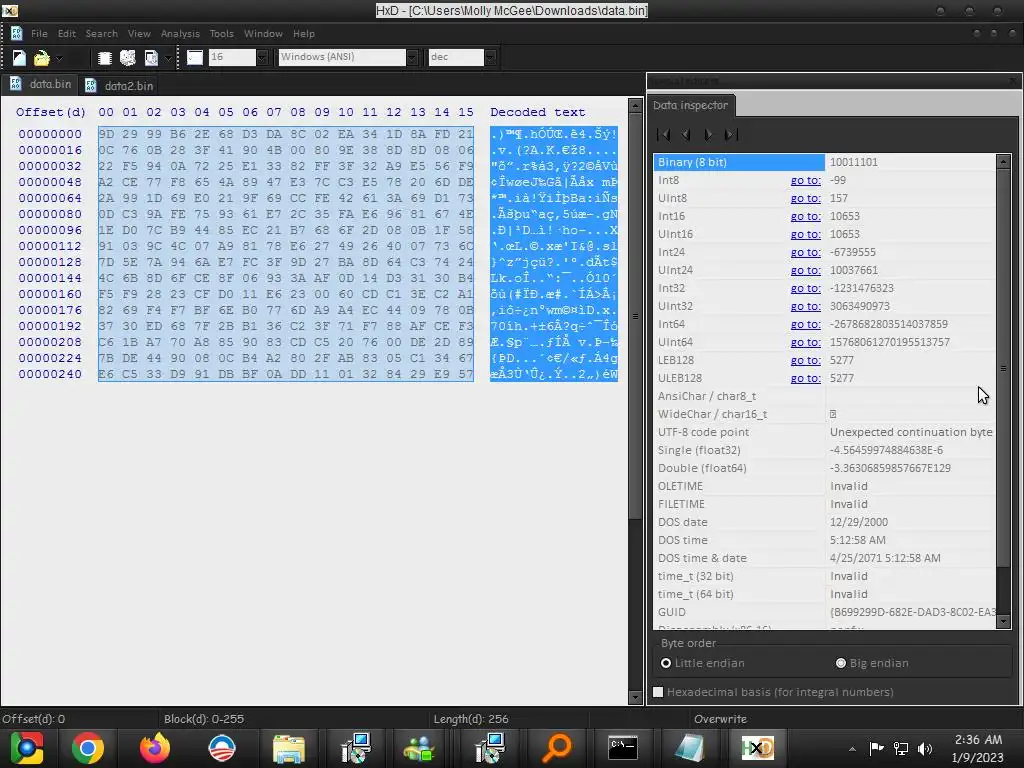Expand the dec offset base dropdown

pyautogui.click(x=490, y=57)
